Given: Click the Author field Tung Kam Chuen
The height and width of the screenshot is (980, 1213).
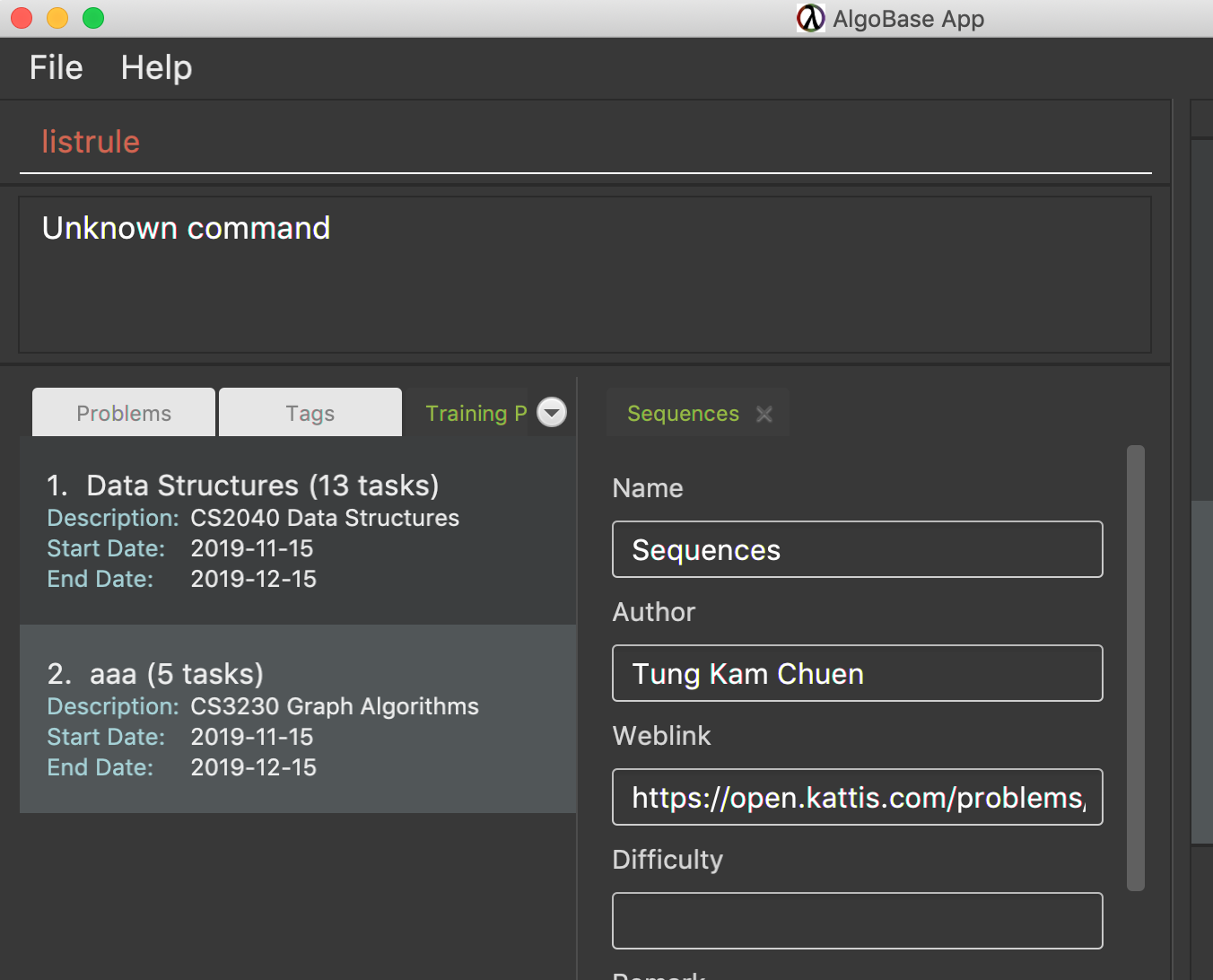Looking at the screenshot, I should pos(858,673).
